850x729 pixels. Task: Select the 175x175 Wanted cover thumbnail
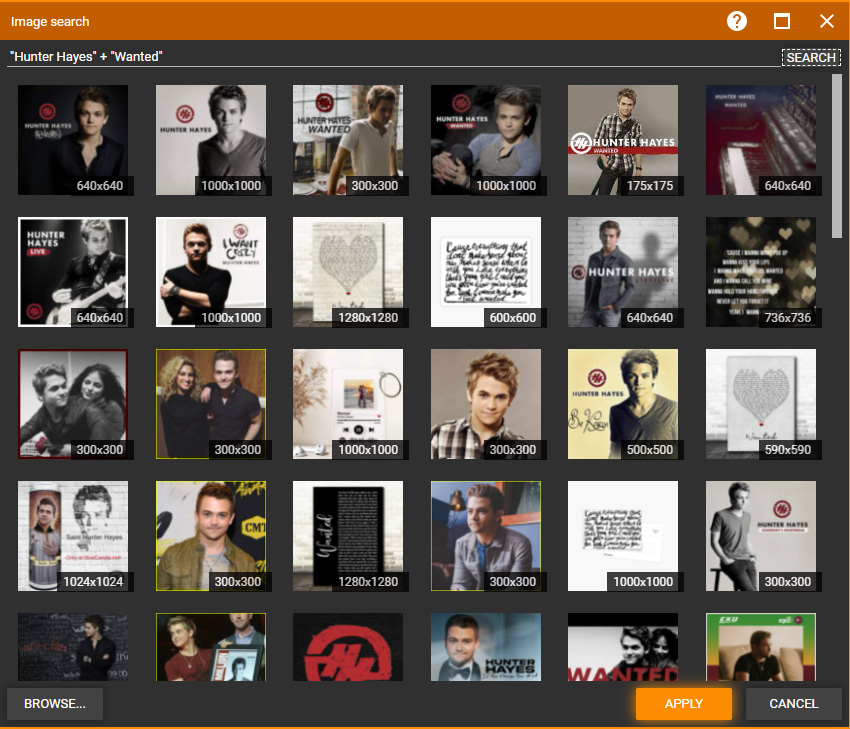(x=623, y=139)
